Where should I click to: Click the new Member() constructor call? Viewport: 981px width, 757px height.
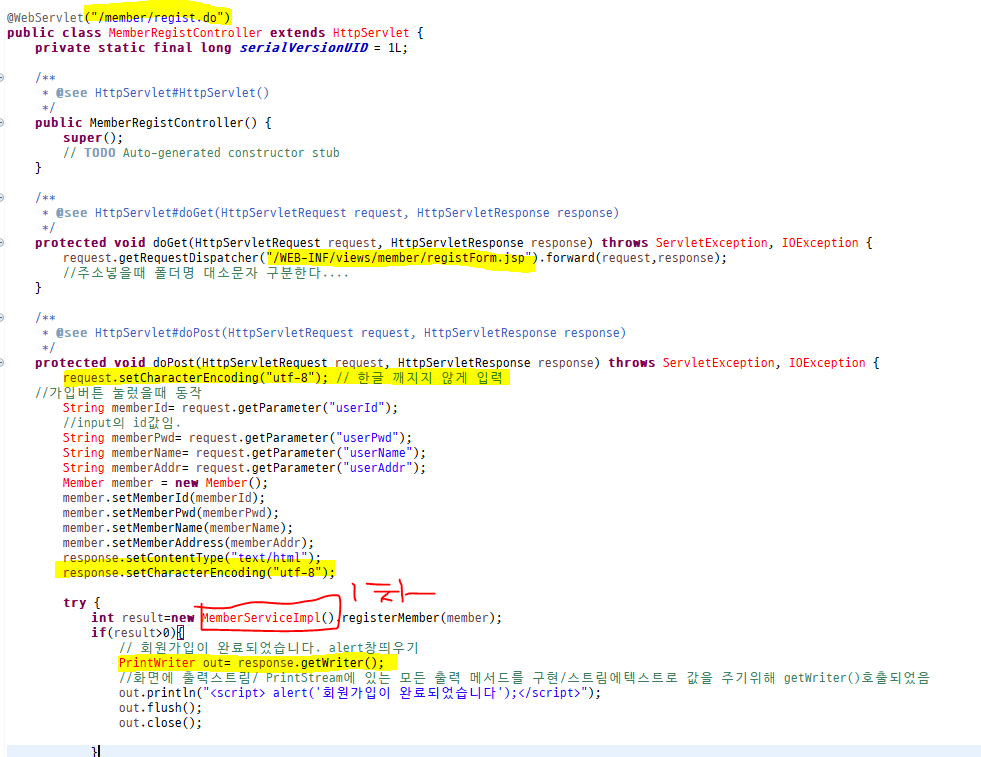[221, 483]
